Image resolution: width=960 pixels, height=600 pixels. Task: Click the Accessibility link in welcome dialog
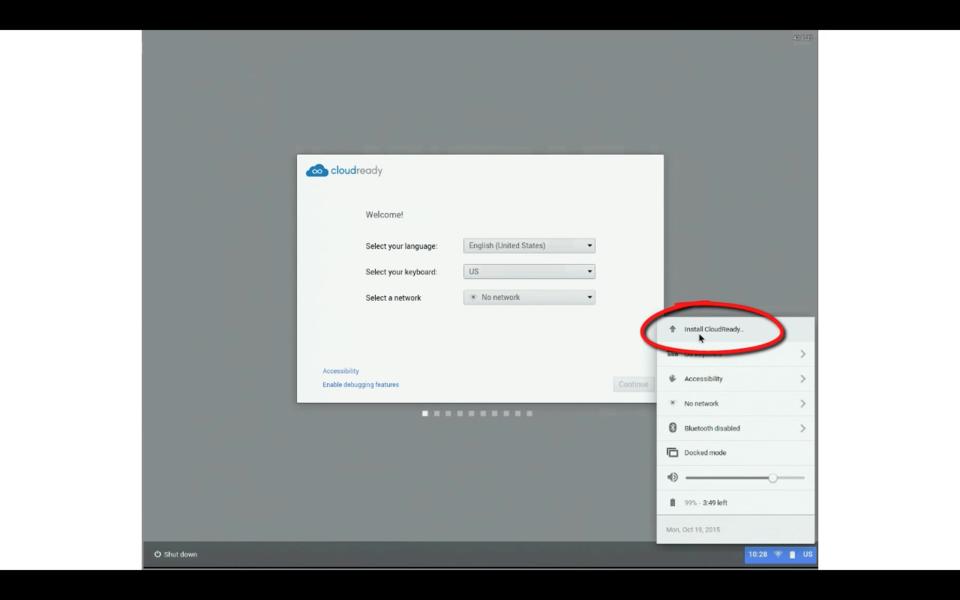click(x=341, y=371)
